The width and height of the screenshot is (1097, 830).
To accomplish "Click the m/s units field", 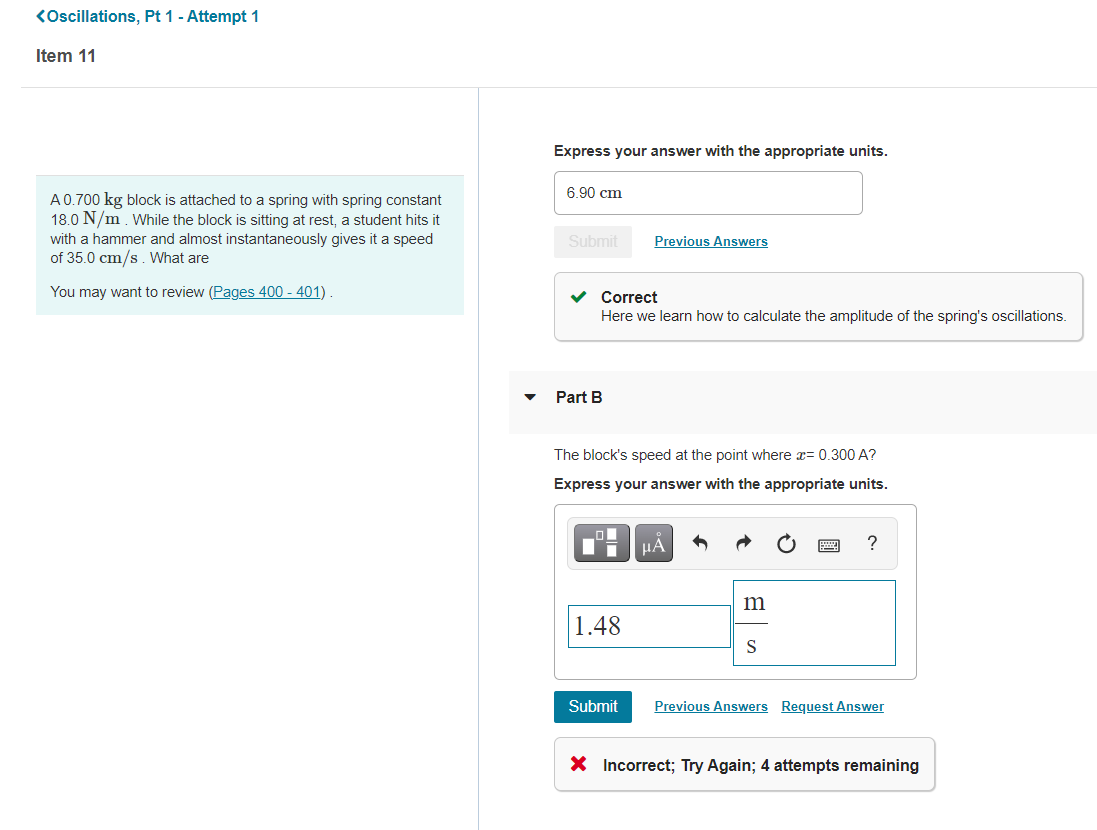I will point(814,622).
